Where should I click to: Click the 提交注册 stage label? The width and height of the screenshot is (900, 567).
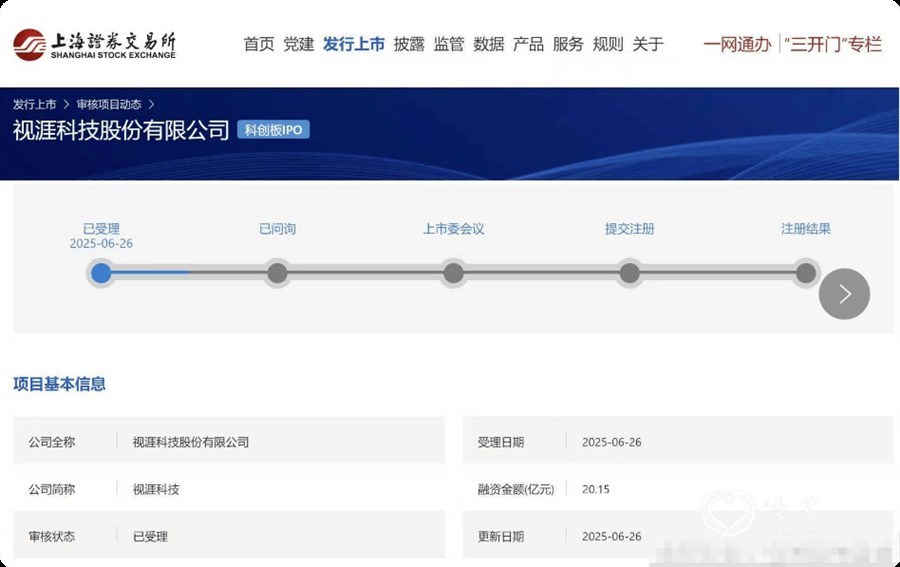point(630,229)
